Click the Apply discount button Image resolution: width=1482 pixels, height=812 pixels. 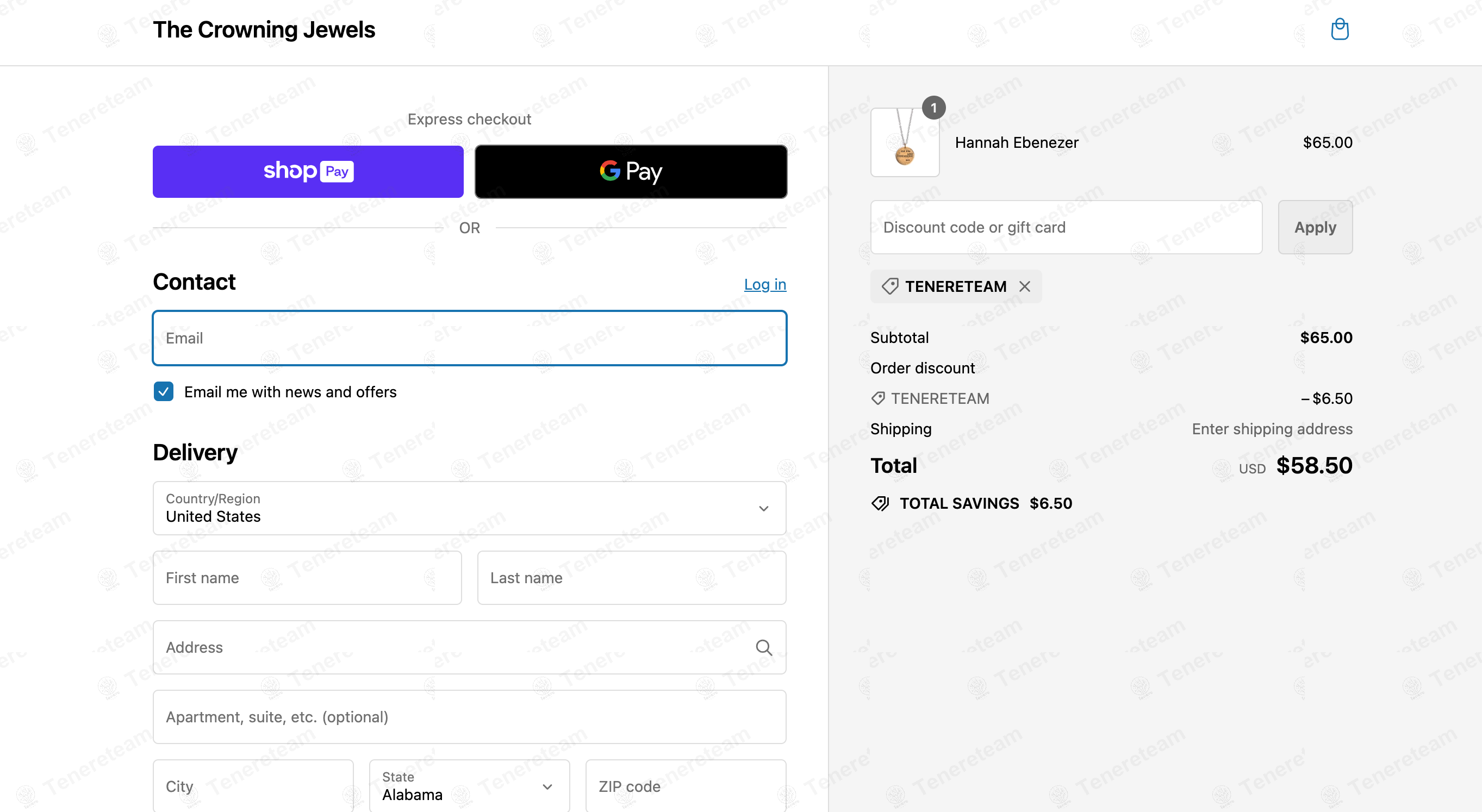[1315, 227]
